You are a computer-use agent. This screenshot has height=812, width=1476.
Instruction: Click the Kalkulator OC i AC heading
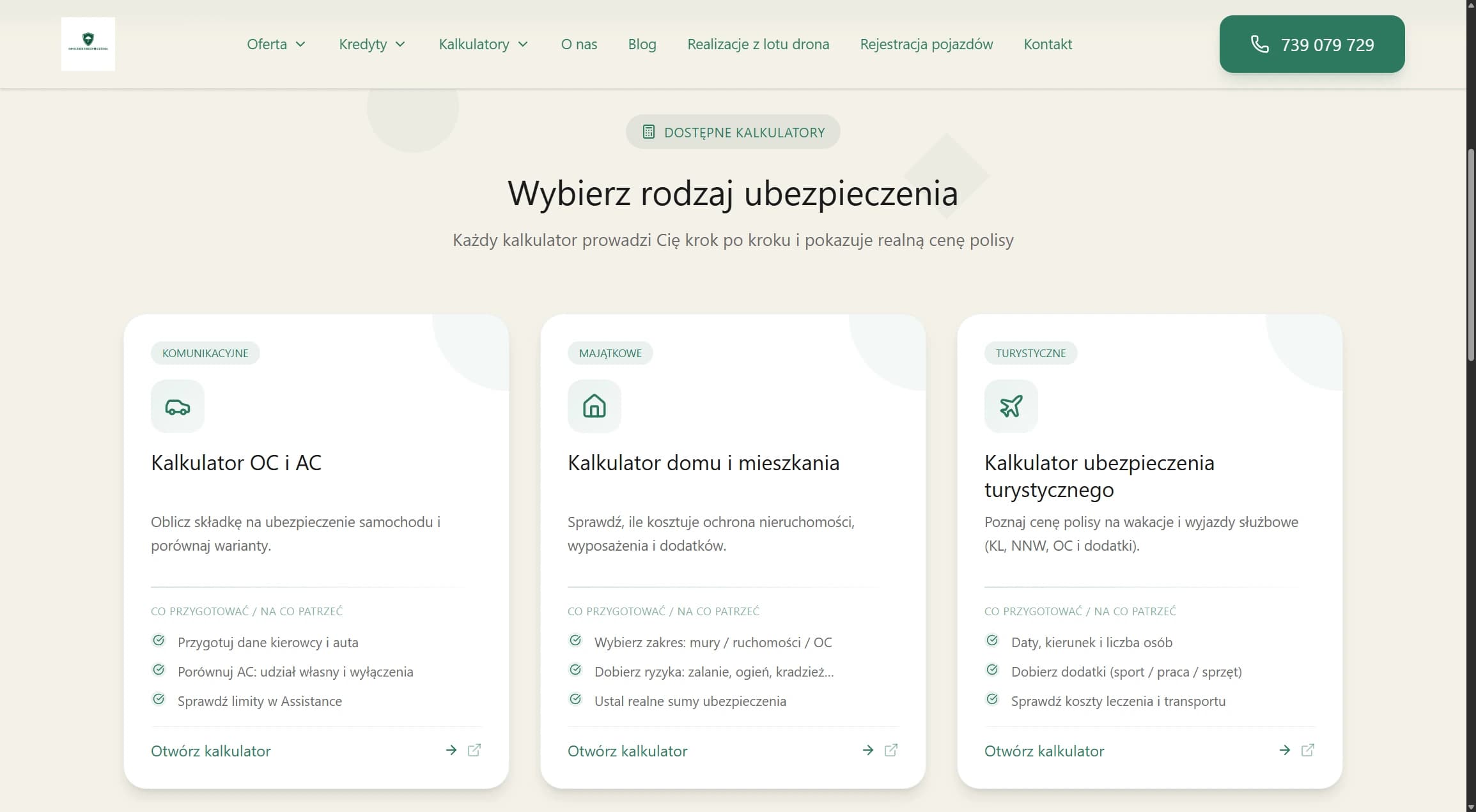236,462
